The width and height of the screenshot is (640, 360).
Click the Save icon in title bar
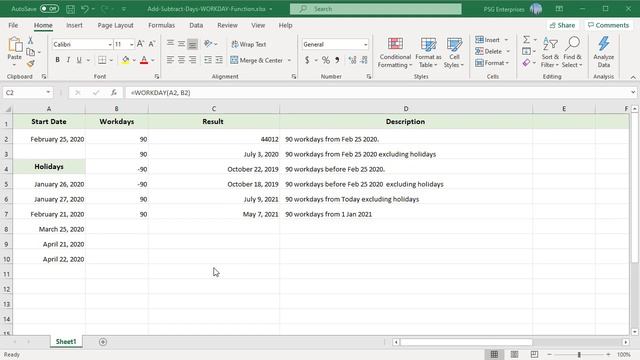pos(70,9)
